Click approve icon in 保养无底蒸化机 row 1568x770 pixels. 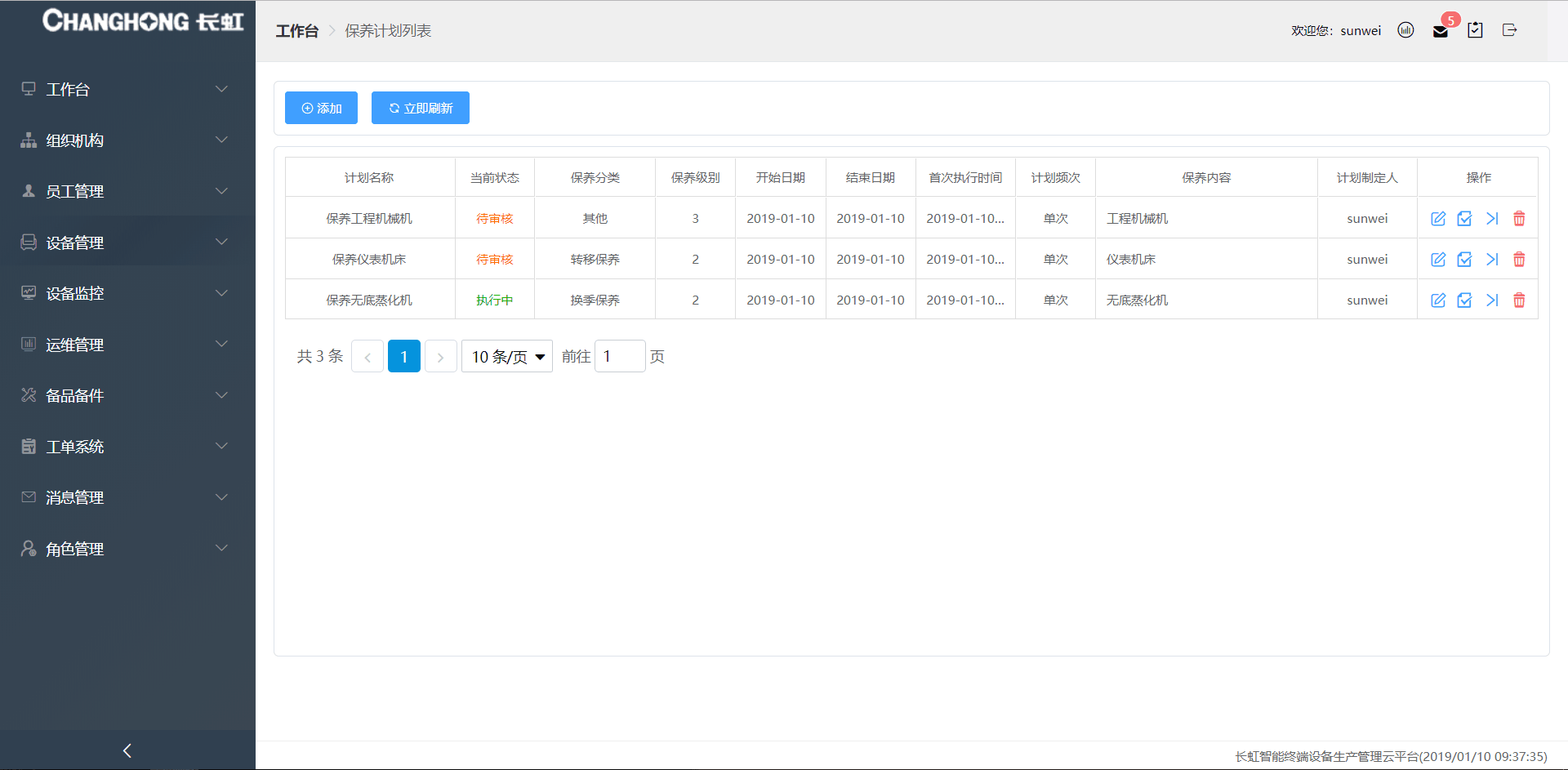(x=1465, y=300)
